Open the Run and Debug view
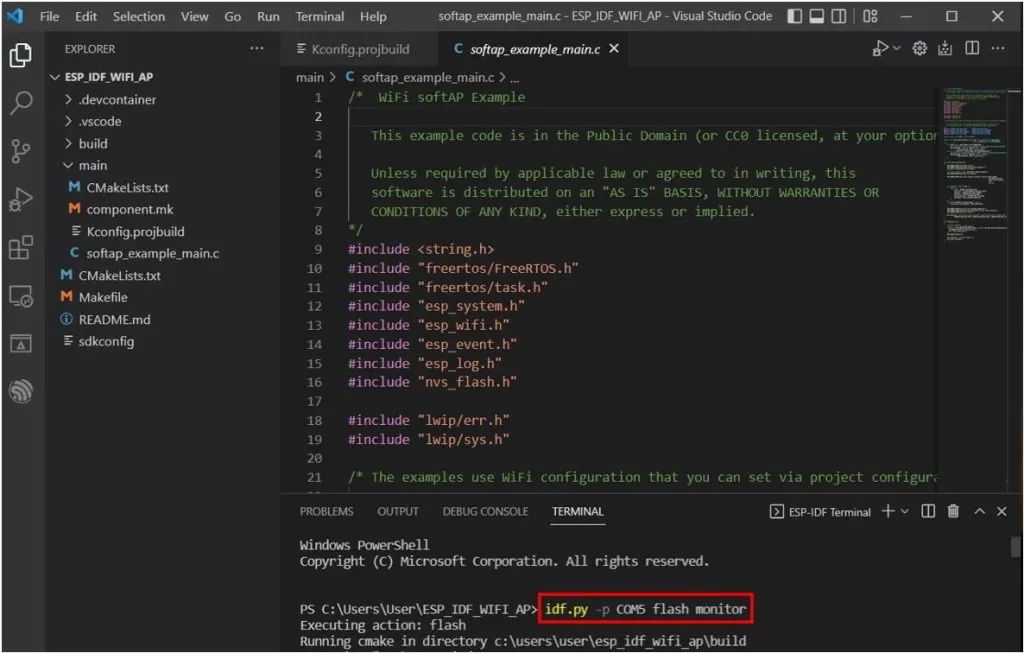 (21, 199)
